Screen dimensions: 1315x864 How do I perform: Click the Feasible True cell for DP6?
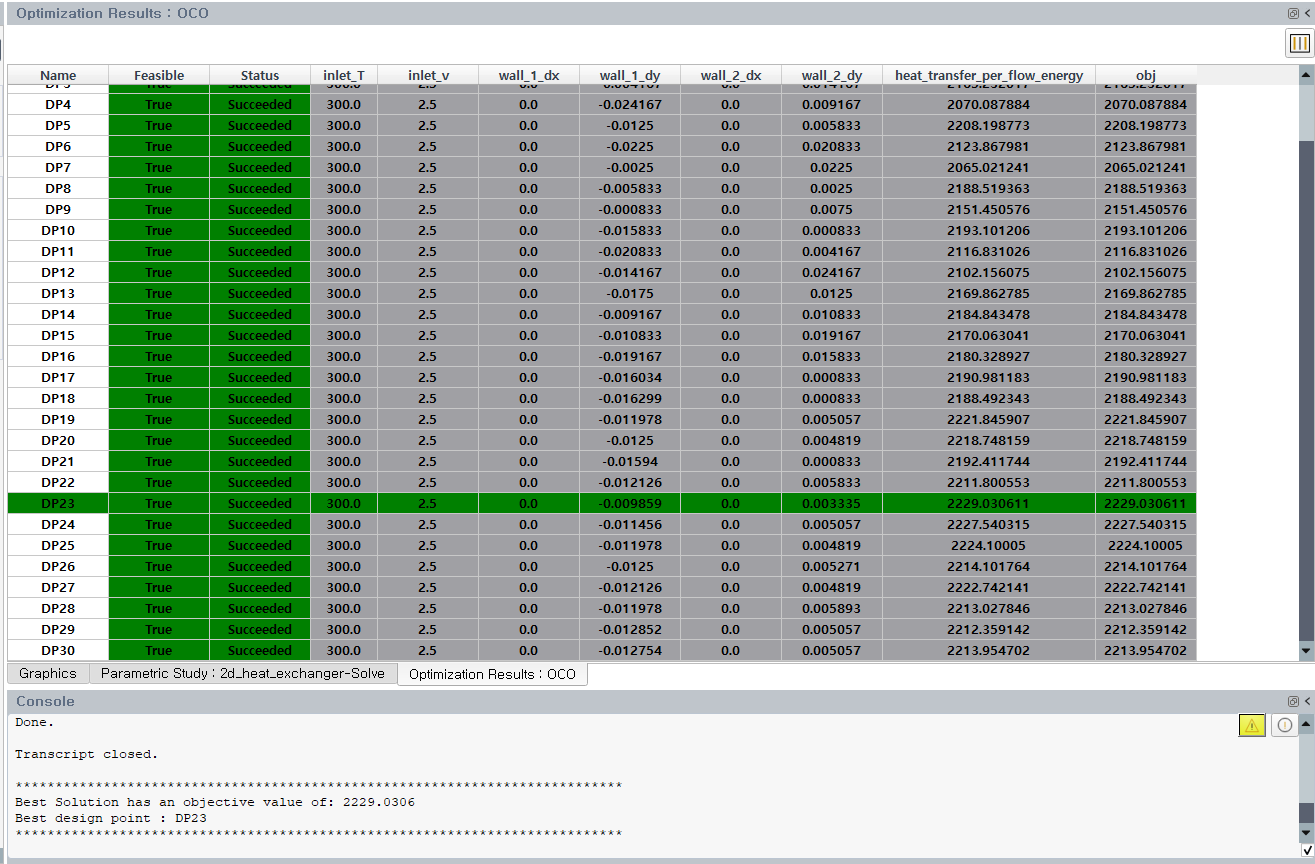[159, 146]
